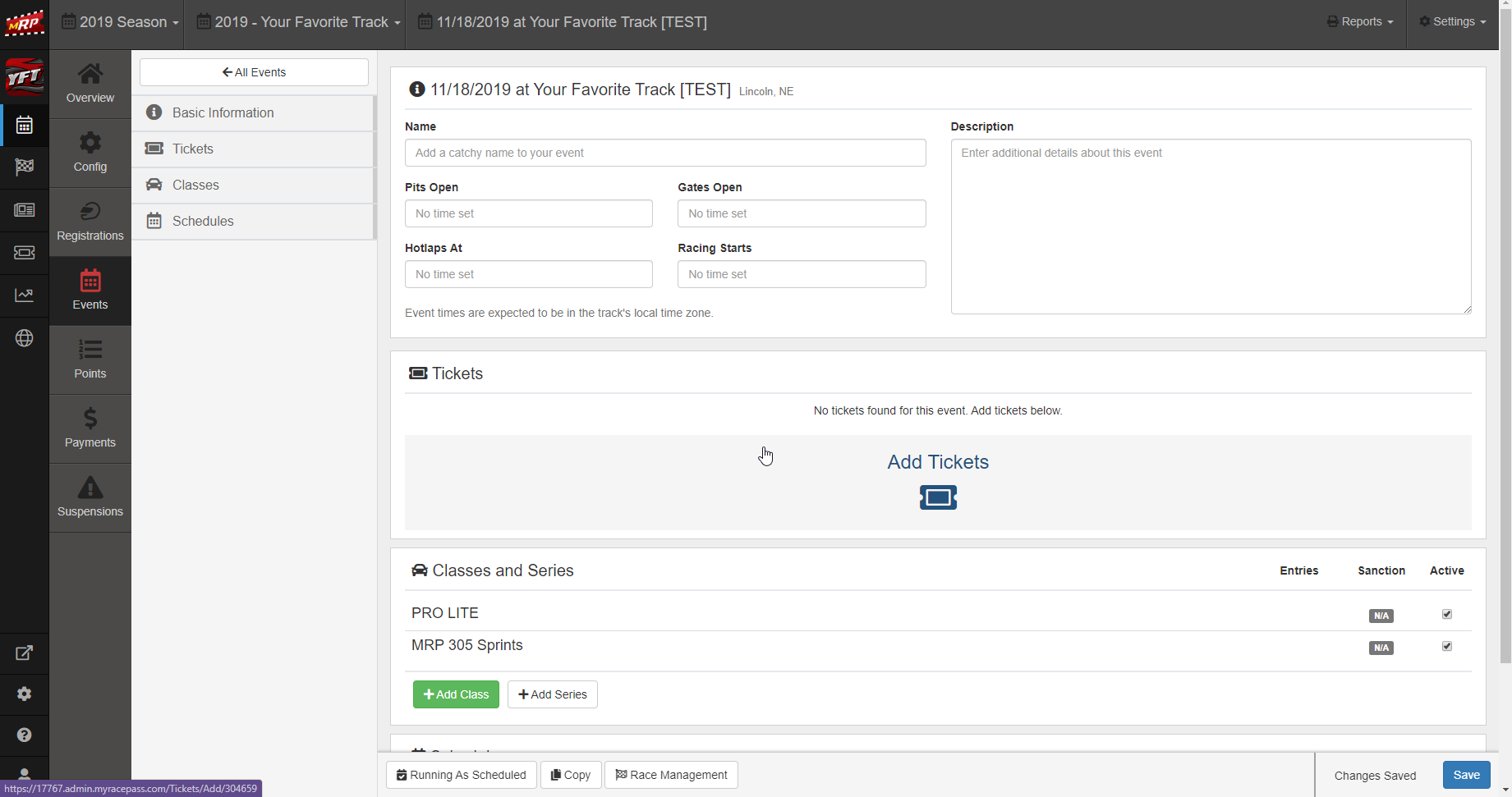Open Points section

90,360
